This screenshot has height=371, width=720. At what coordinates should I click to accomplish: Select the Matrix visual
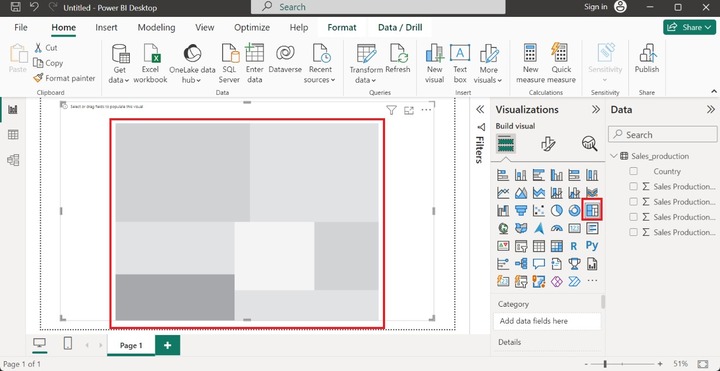[557, 246]
